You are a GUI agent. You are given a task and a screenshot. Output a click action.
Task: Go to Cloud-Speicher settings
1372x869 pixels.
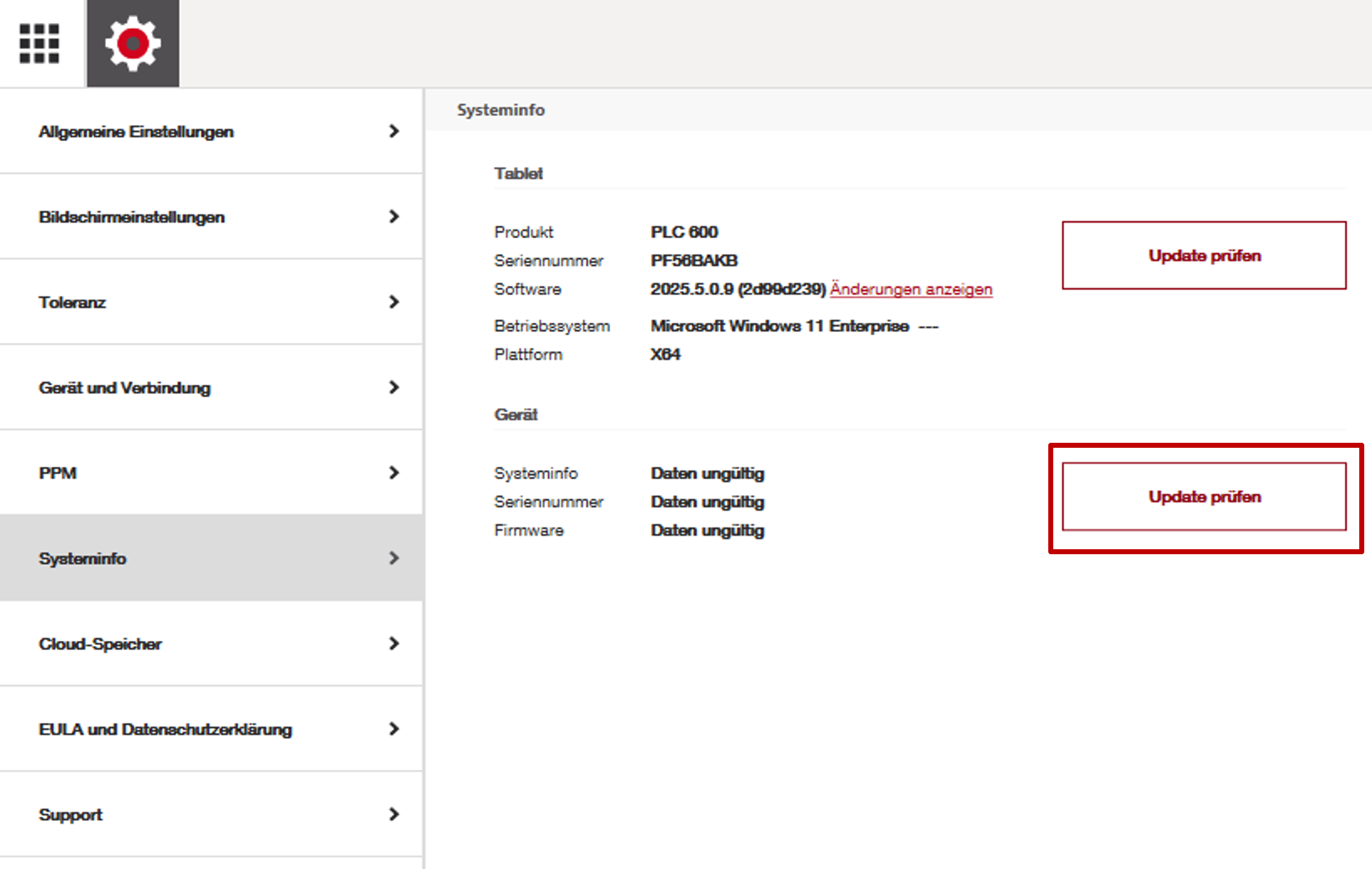click(x=100, y=644)
